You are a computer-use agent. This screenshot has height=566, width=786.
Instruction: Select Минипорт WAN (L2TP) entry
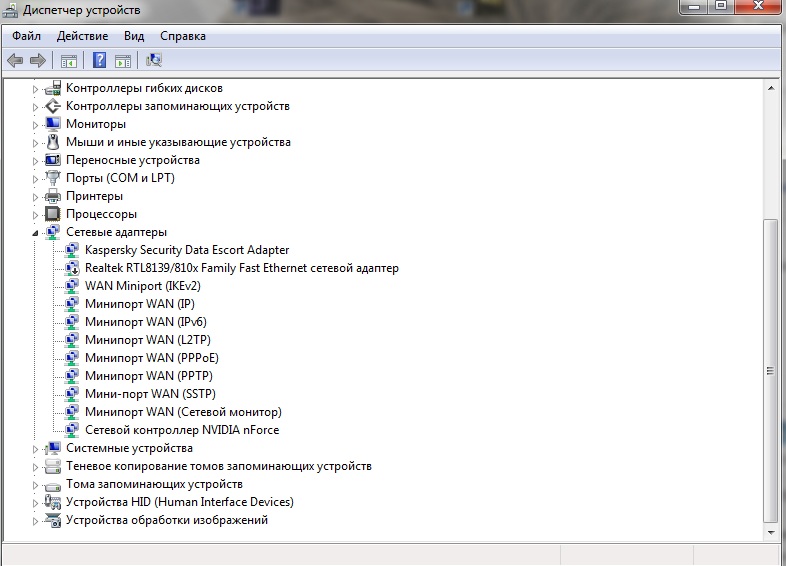(148, 340)
